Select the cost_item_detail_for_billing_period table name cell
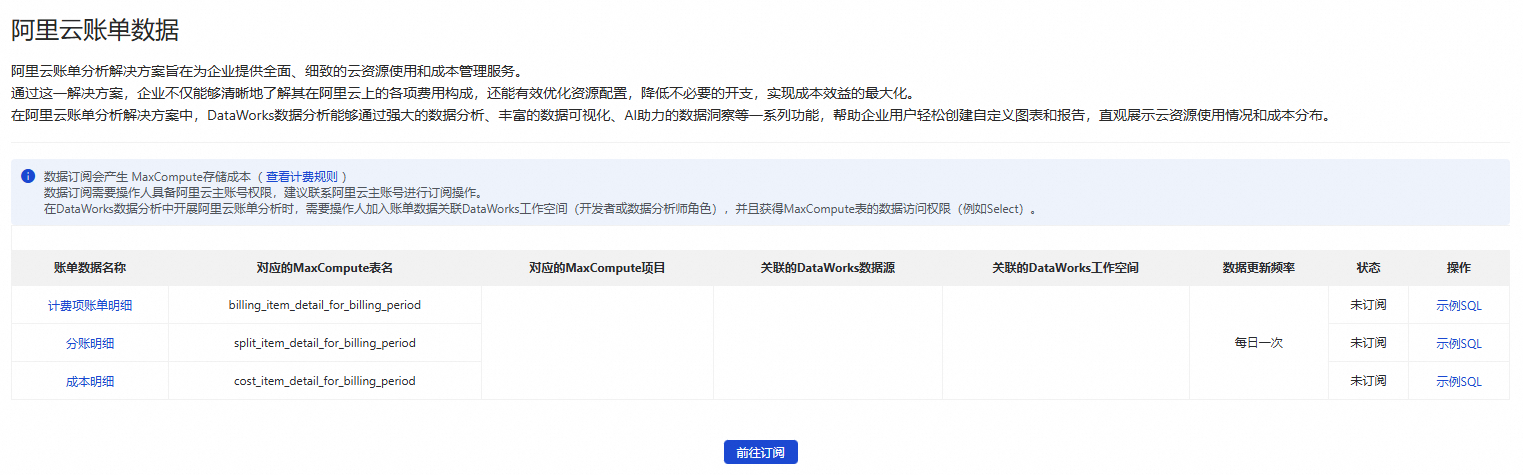1523x475 pixels. 325,381
